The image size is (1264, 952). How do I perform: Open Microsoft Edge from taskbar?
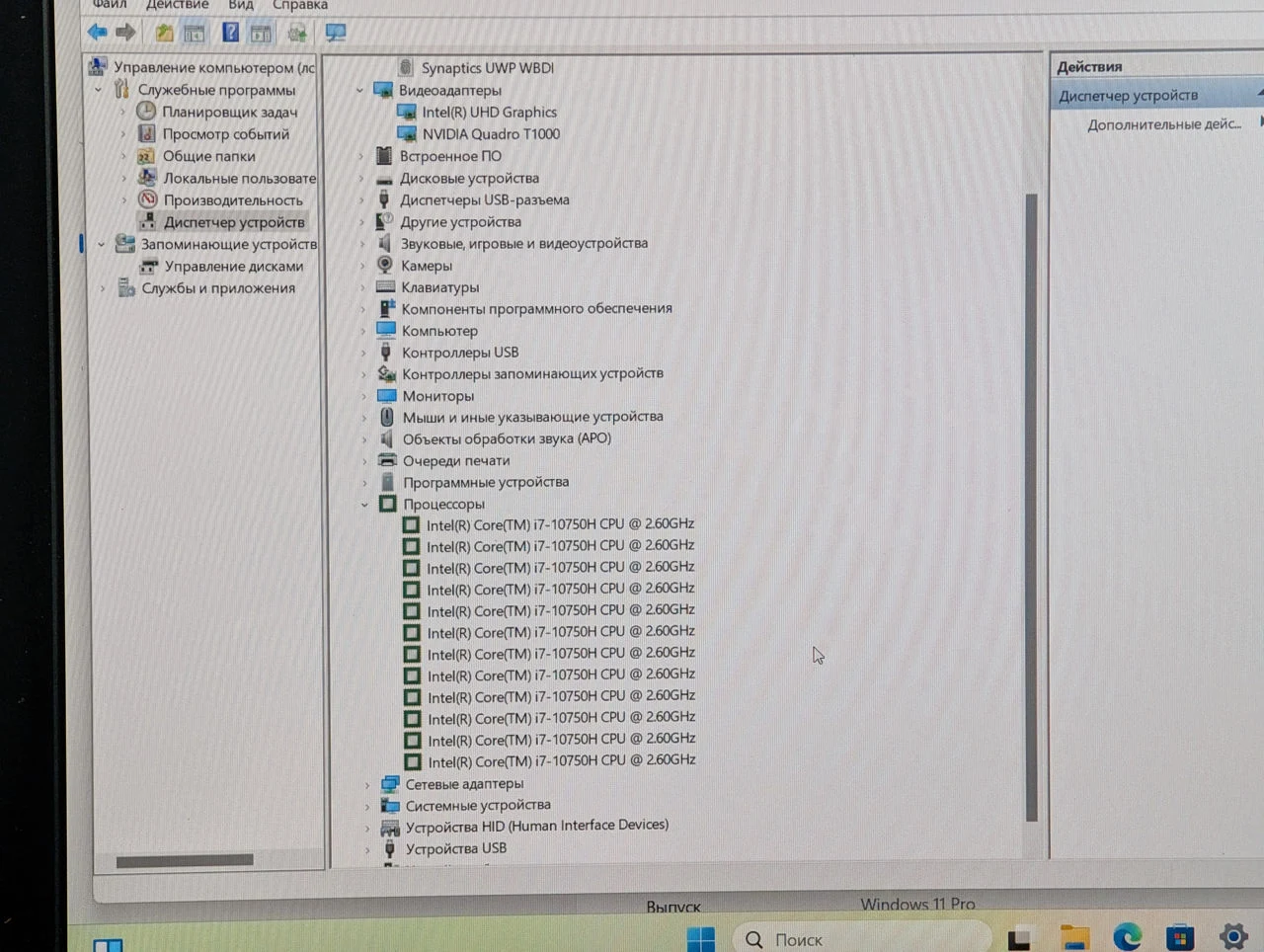1127,936
